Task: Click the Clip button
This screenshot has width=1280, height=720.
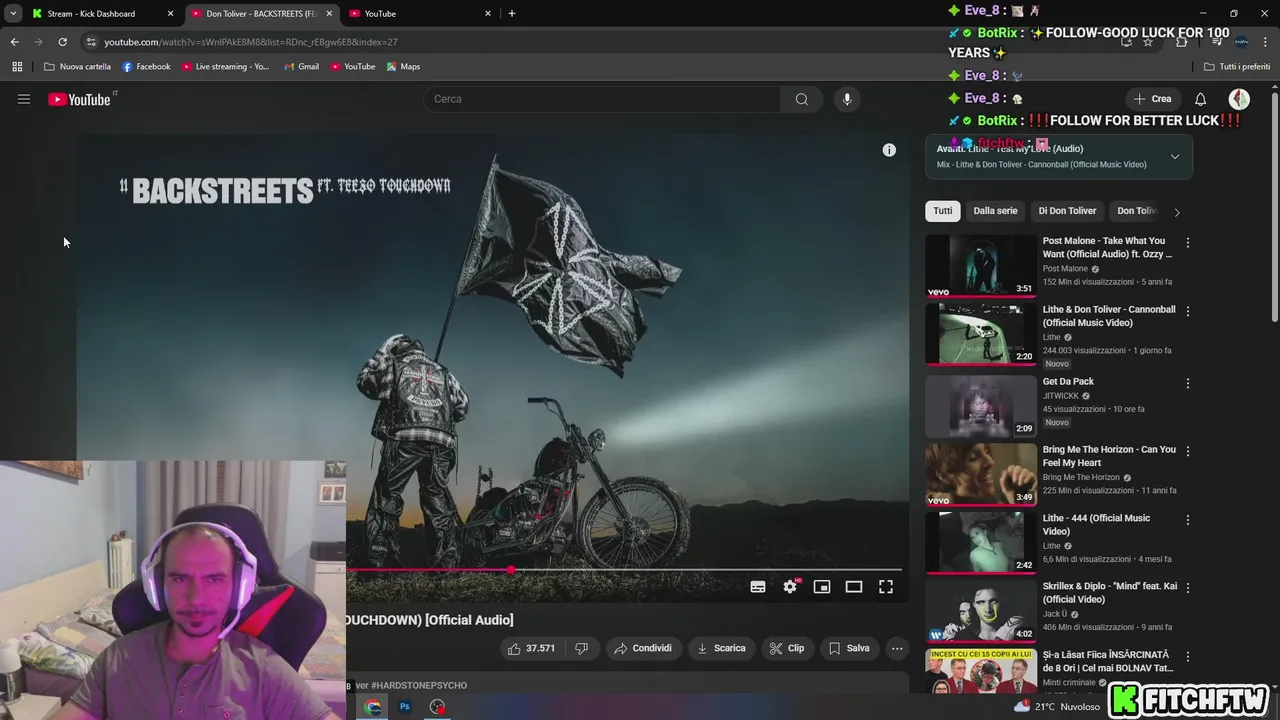Action: 787,648
